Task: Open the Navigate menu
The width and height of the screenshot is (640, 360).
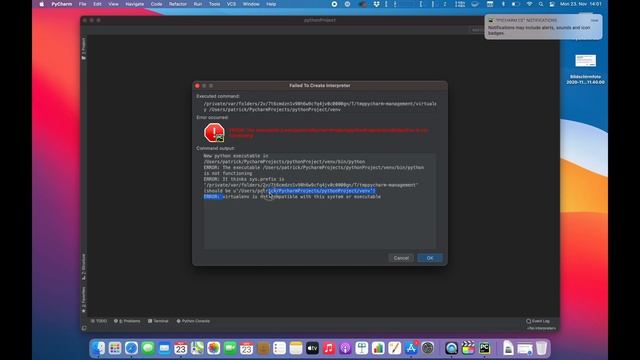Action: (x=135, y=4)
